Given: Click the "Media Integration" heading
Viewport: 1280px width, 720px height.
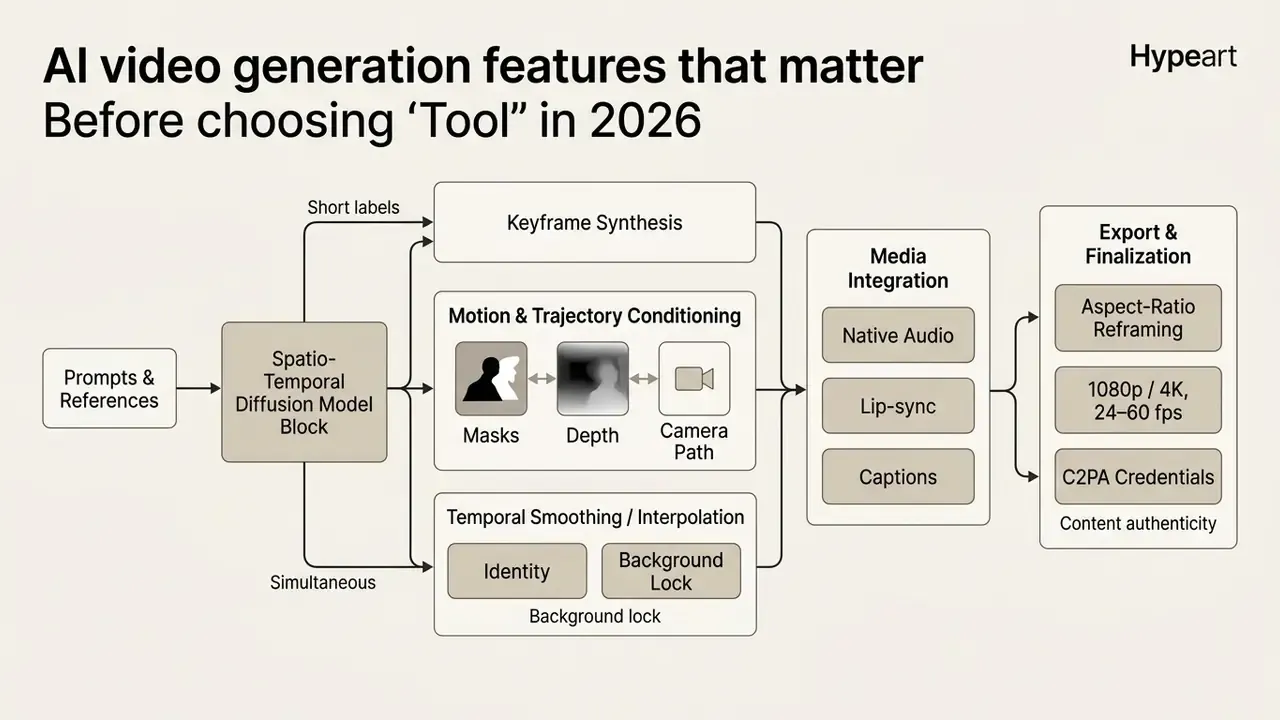Looking at the screenshot, I should [898, 268].
